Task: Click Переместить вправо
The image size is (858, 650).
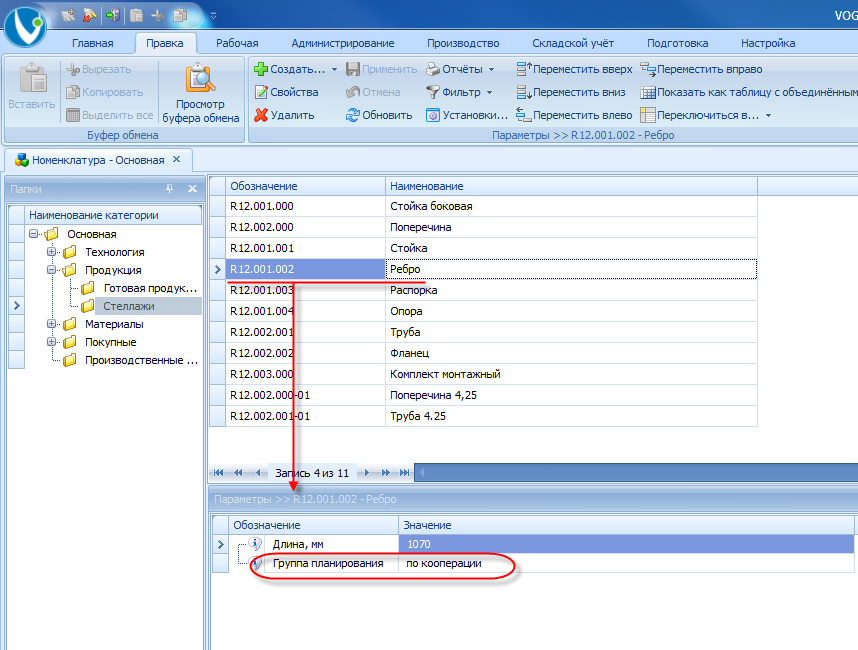Action: 701,69
